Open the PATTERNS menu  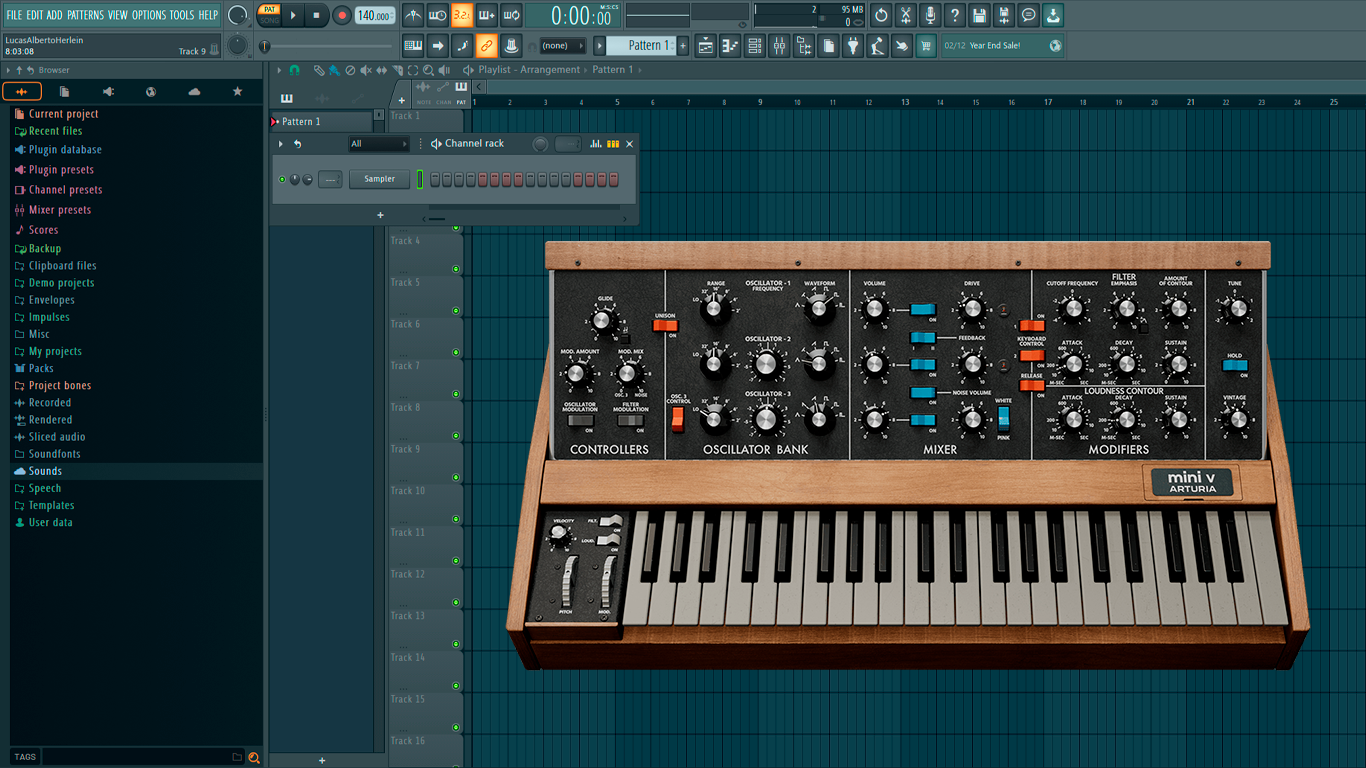pyautogui.click(x=85, y=15)
